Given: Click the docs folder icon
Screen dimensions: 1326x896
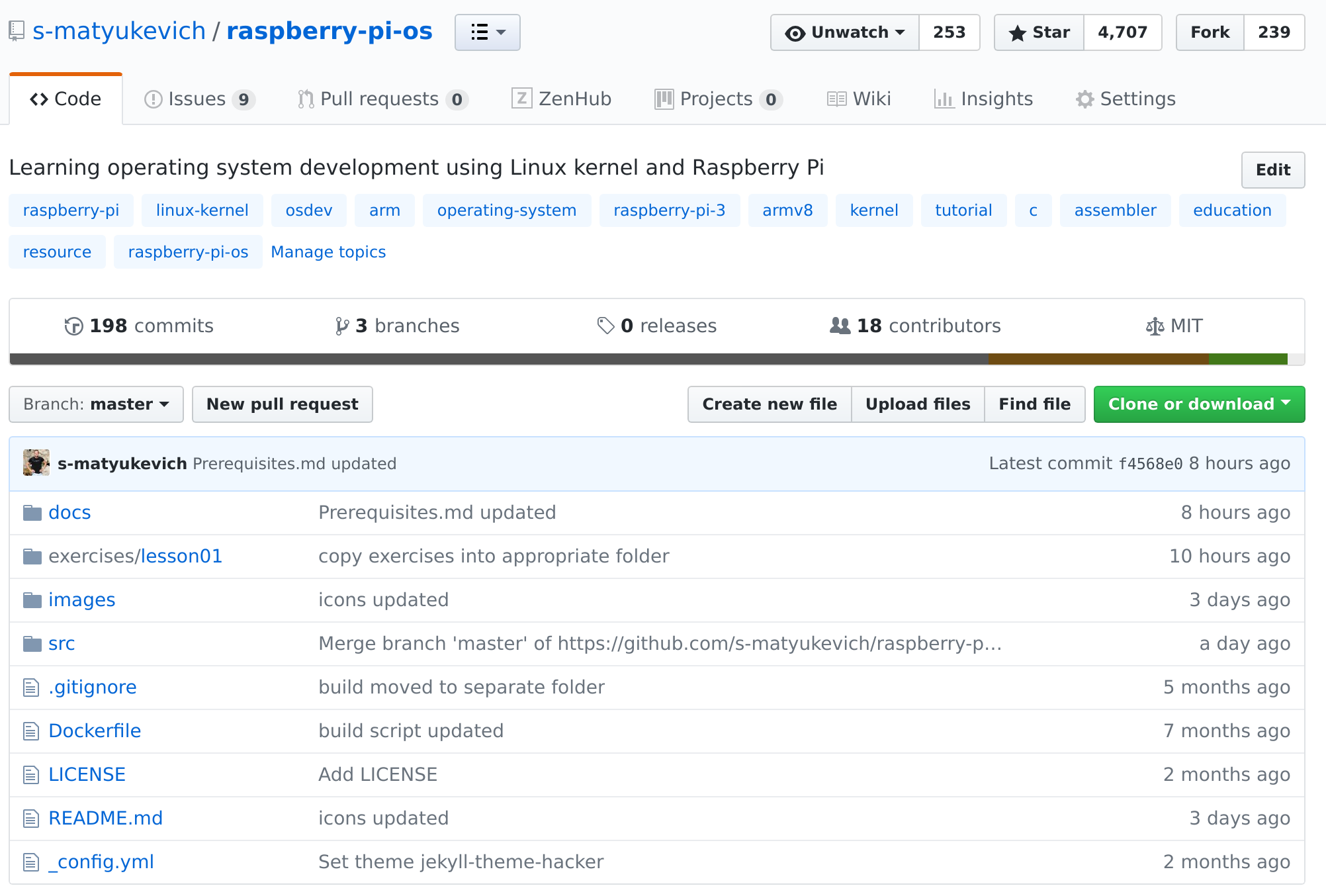Looking at the screenshot, I should 32,513.
